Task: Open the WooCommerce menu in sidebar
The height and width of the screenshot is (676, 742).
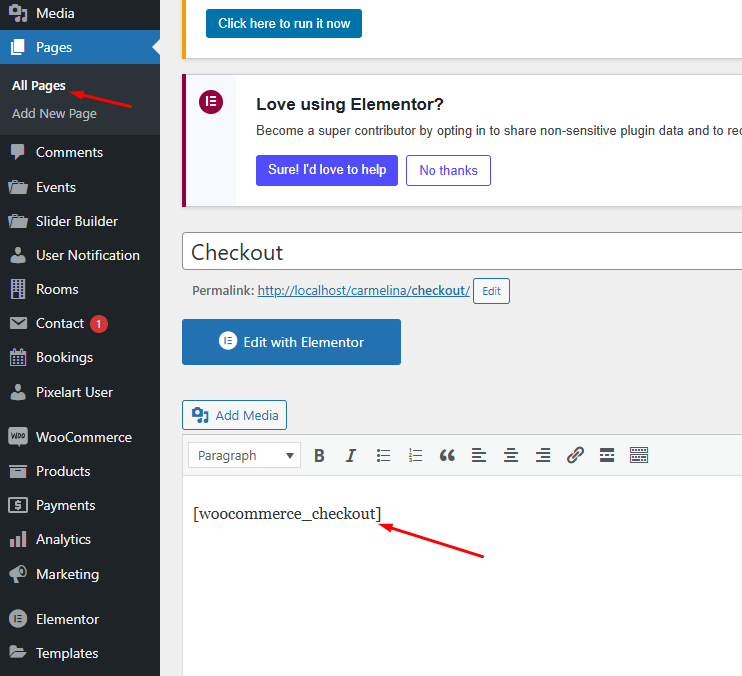Action: (83, 437)
